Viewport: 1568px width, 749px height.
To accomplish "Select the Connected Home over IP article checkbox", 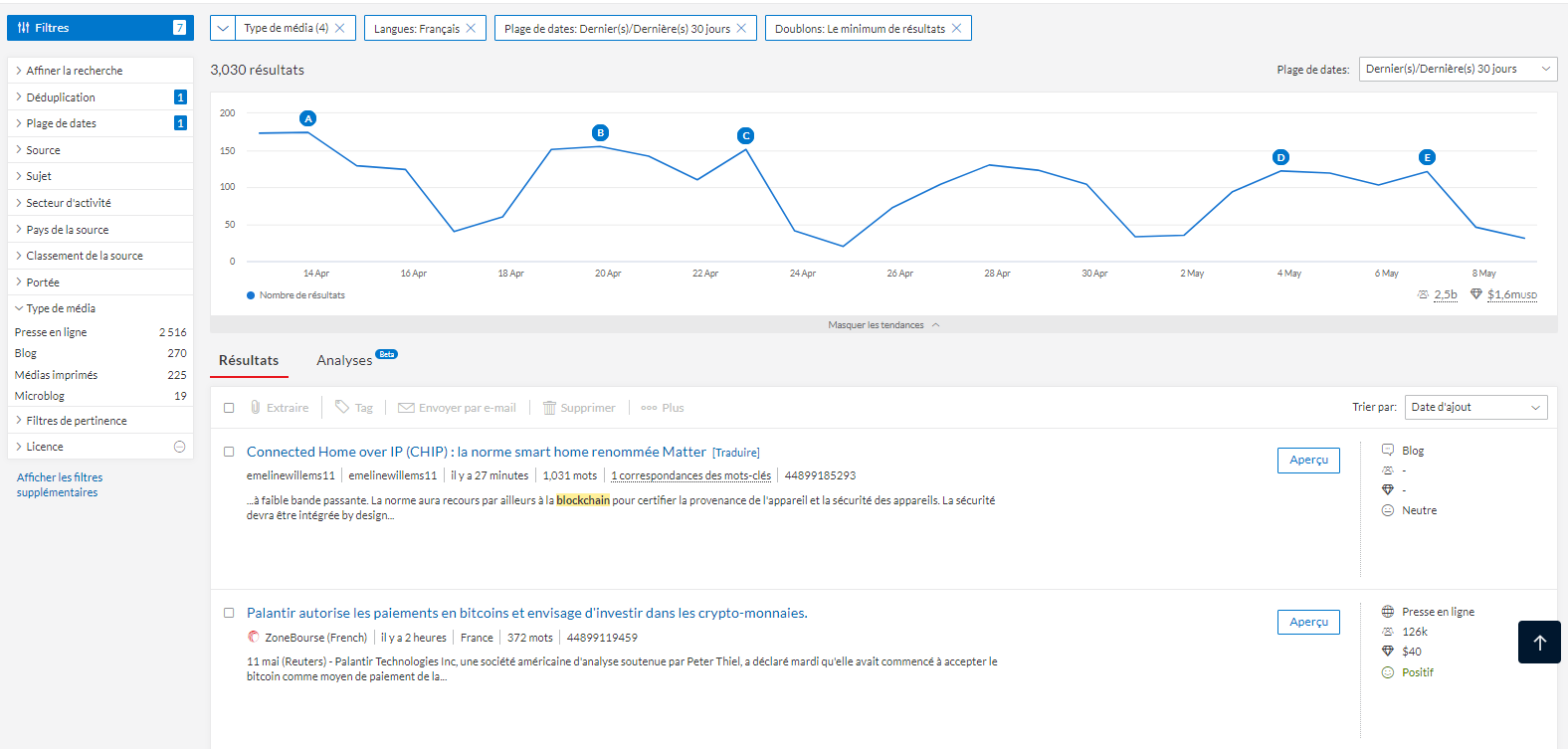I will coord(229,452).
